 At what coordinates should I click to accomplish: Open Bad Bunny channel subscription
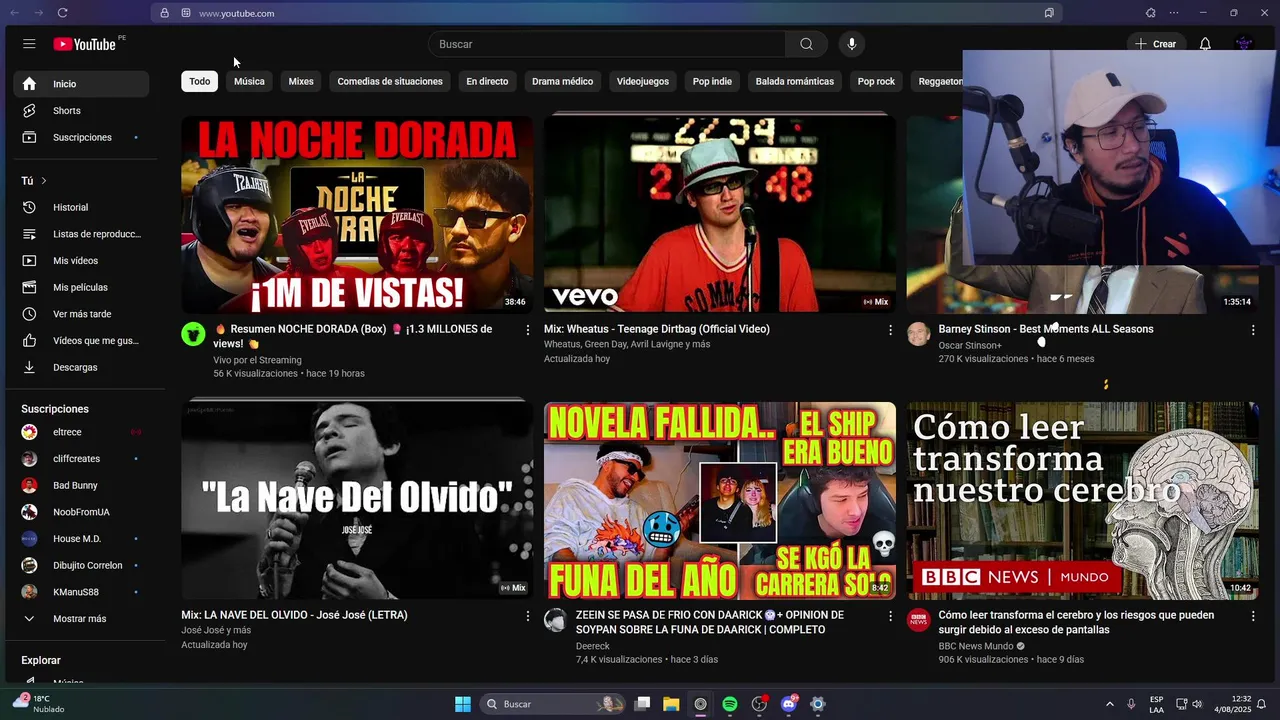[x=81, y=485]
